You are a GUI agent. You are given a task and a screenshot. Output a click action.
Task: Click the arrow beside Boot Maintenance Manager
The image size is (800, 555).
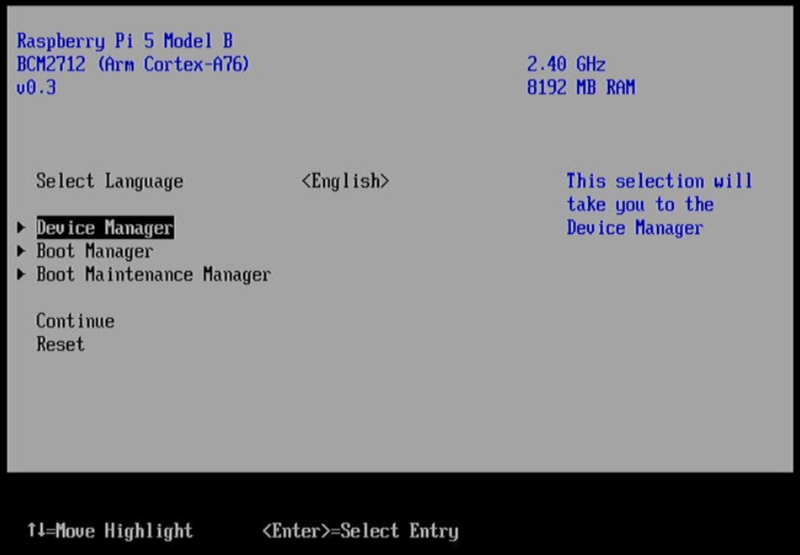[21, 274]
